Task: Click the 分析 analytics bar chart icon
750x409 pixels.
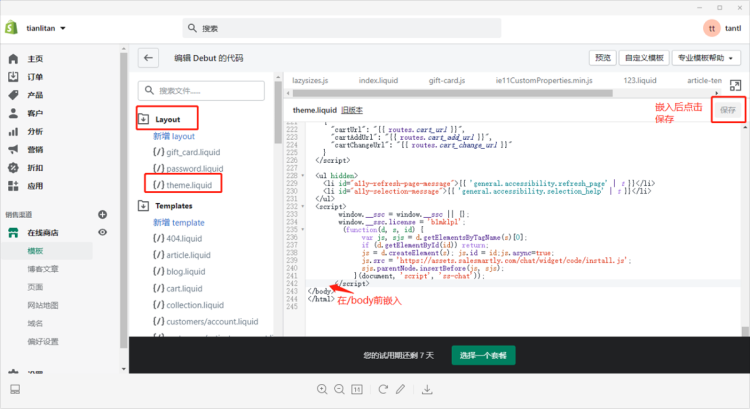Action: pos(14,131)
